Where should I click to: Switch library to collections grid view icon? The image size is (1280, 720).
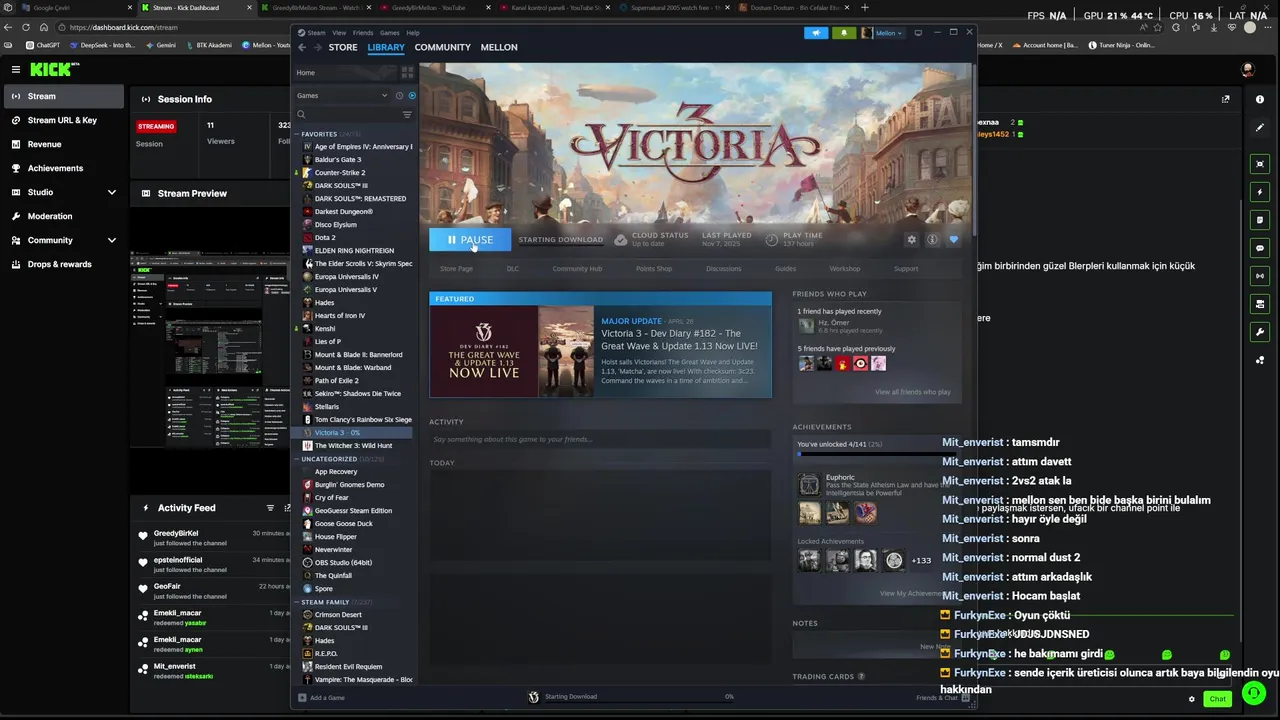[x=407, y=73]
